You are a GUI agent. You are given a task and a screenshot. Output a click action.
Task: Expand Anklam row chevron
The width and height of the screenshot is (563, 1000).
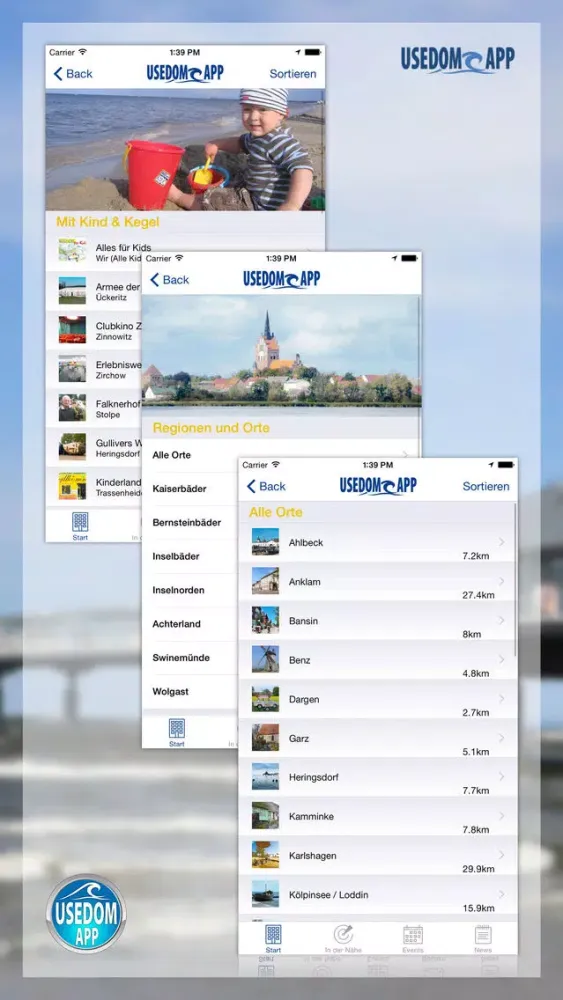click(502, 581)
